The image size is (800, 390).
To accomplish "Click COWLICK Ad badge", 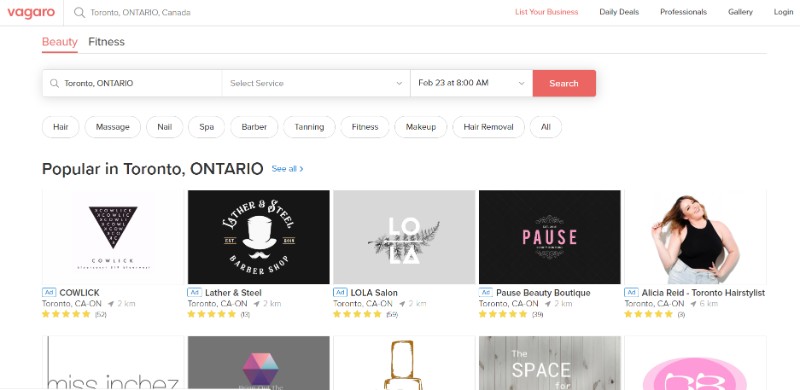I will pos(48,292).
